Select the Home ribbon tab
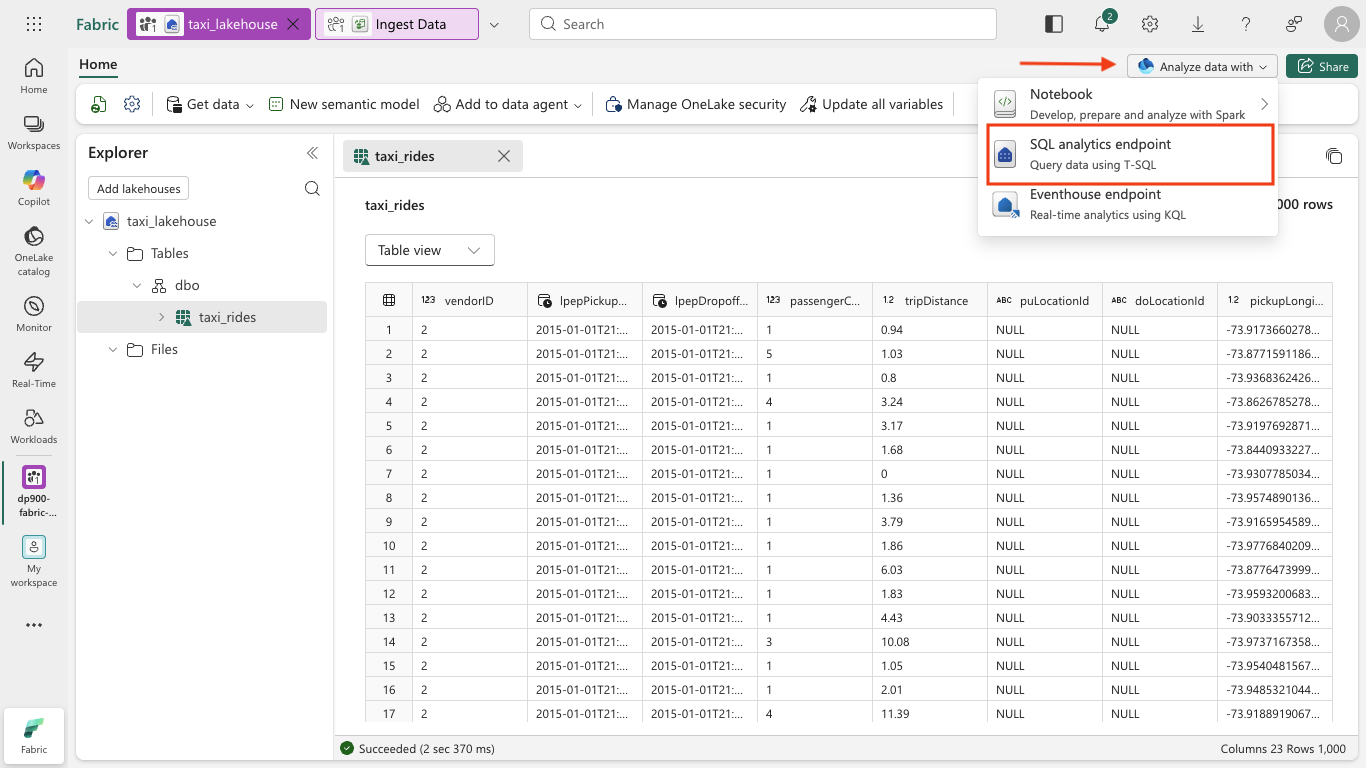The image size is (1366, 768). point(98,64)
